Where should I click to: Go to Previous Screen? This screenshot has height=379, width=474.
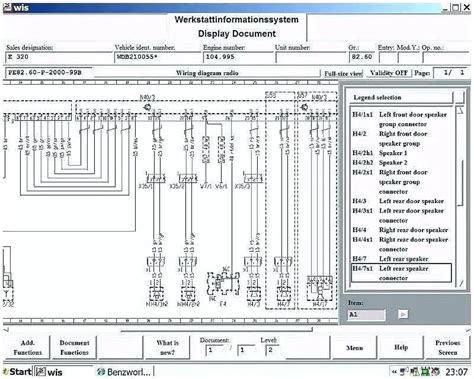(x=447, y=347)
